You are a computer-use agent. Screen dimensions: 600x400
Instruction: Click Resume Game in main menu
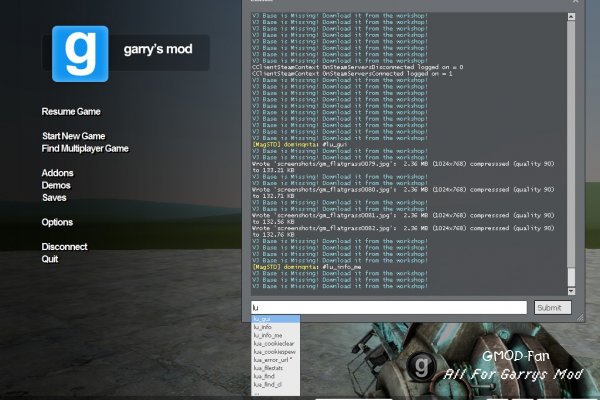[x=71, y=111]
